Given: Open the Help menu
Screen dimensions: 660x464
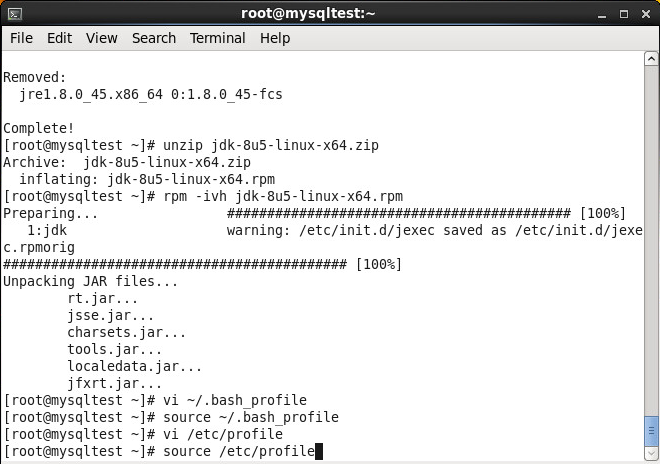Looking at the screenshot, I should point(275,38).
